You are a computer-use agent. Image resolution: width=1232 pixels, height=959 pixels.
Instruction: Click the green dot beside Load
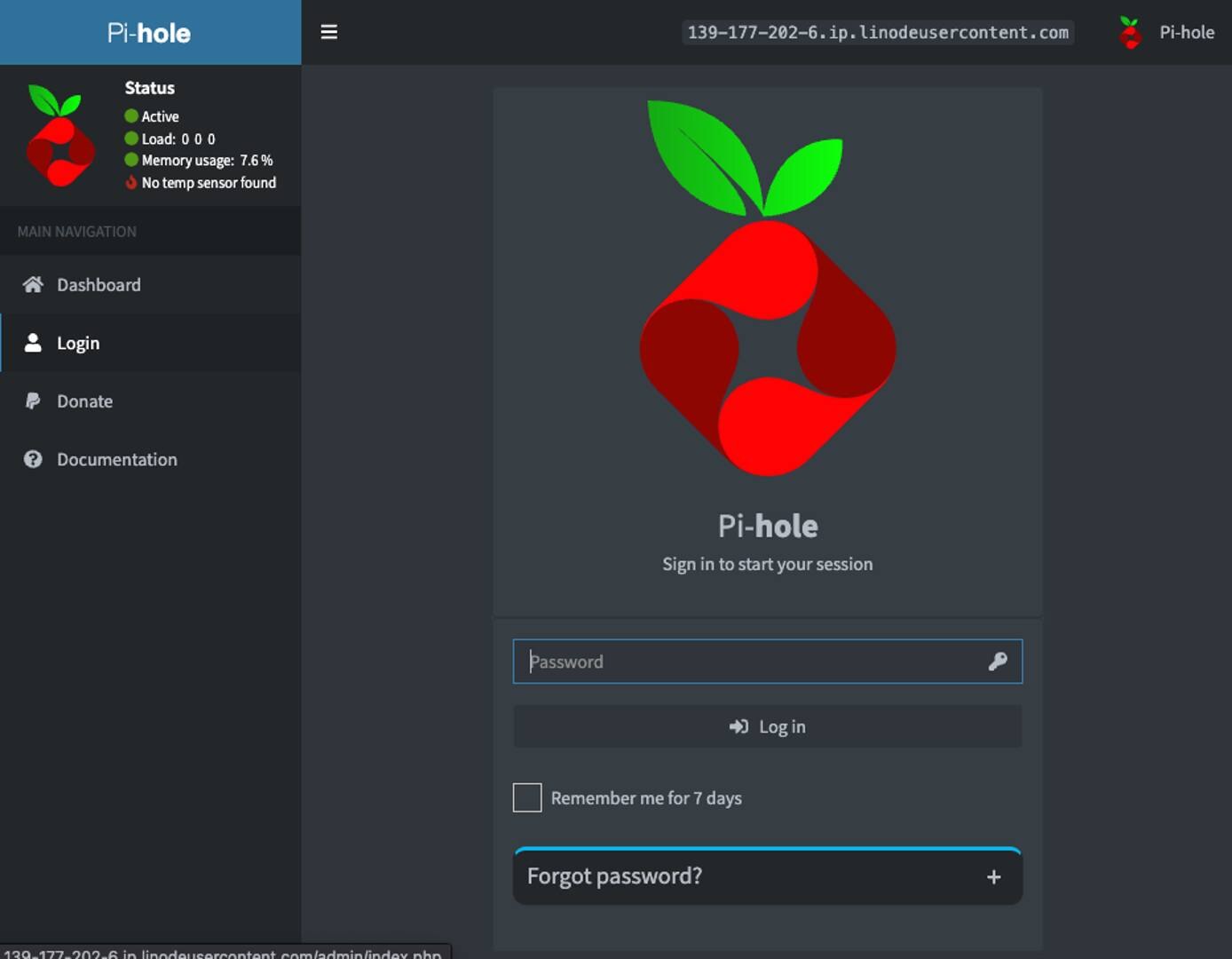[x=131, y=139]
